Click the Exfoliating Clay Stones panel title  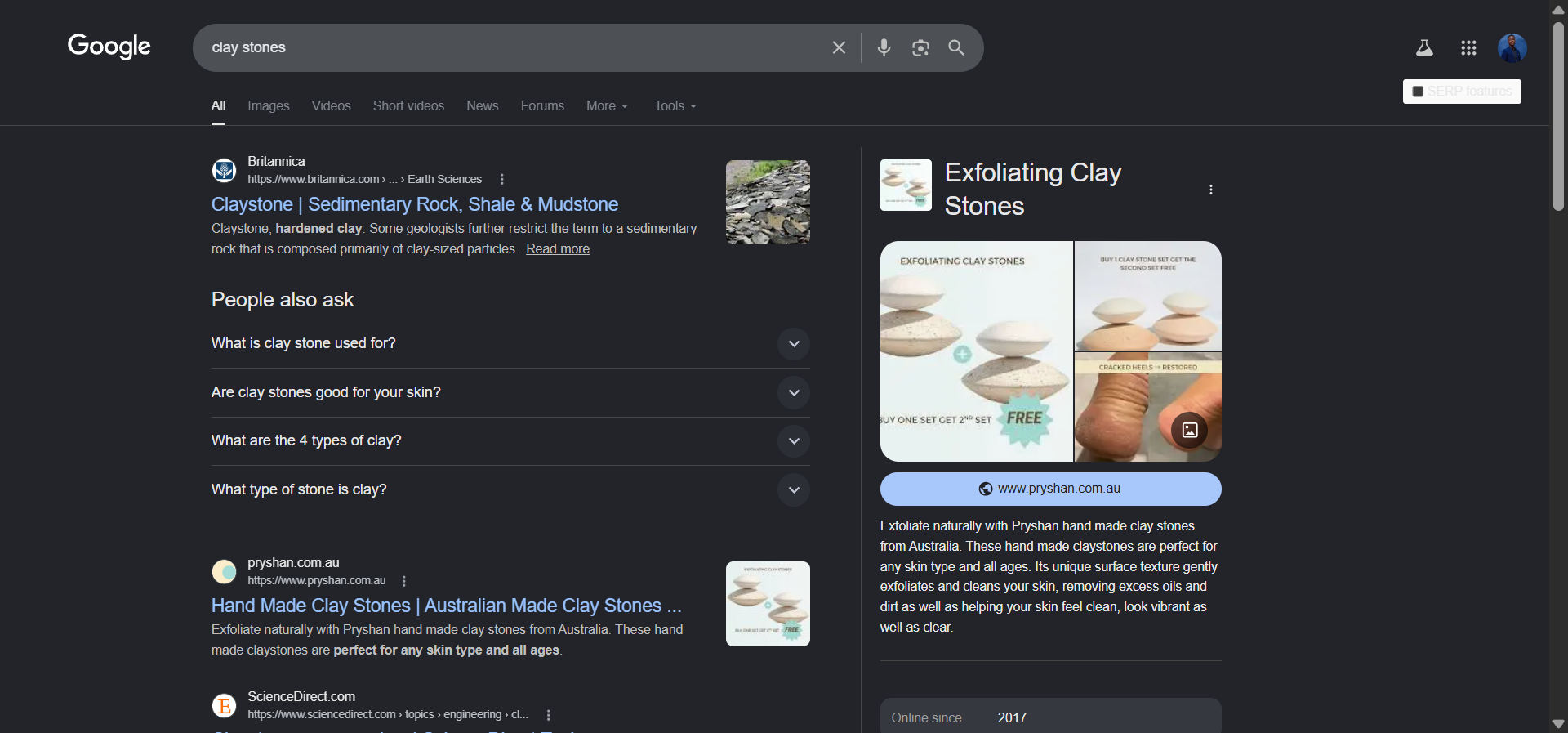coord(1032,189)
